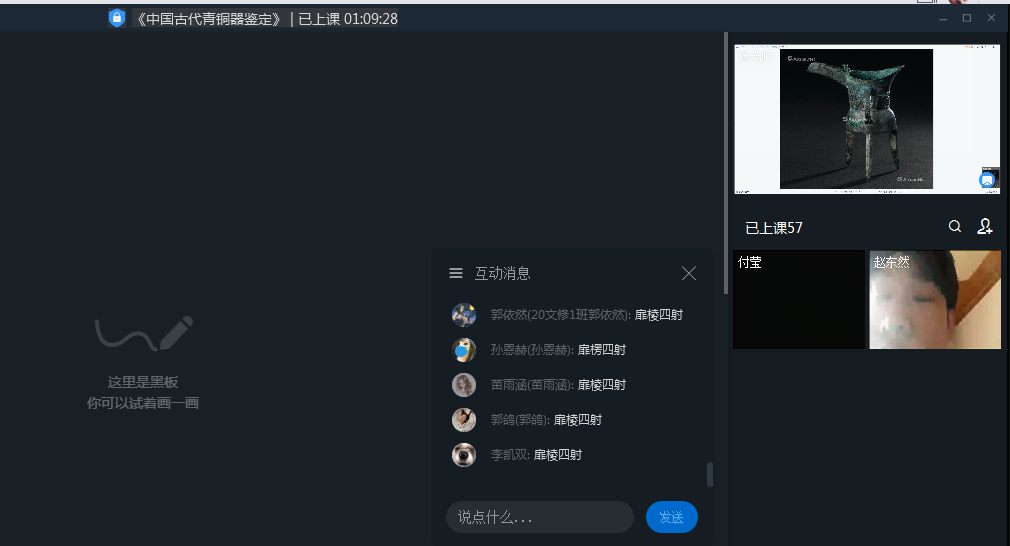
Task: Click 孙恩赫's avatar in chat
Action: click(x=464, y=350)
